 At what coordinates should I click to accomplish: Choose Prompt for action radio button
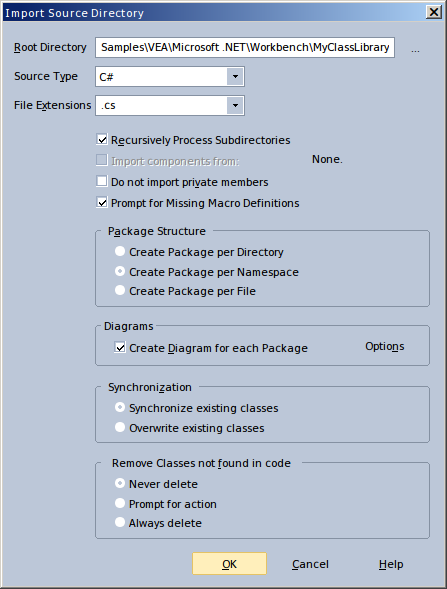click(x=120, y=503)
